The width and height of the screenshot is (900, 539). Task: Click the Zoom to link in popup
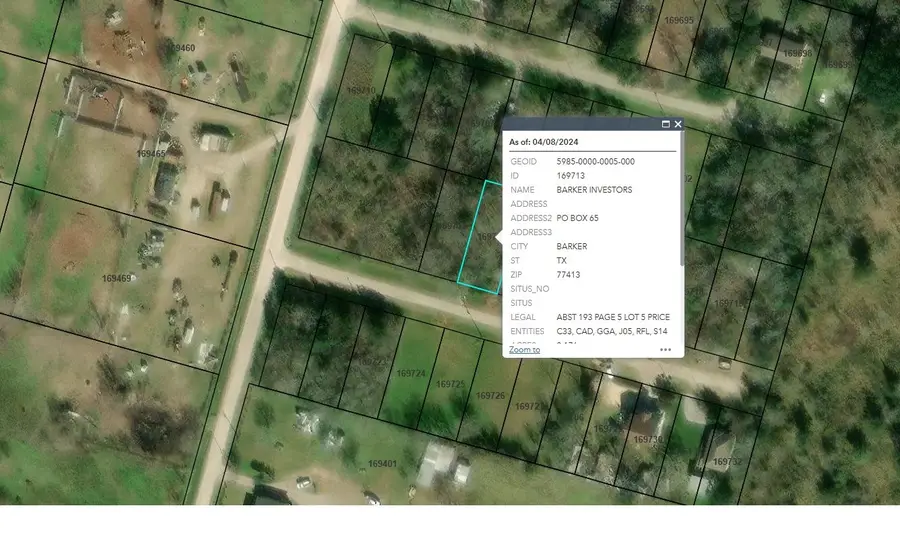[x=524, y=349]
